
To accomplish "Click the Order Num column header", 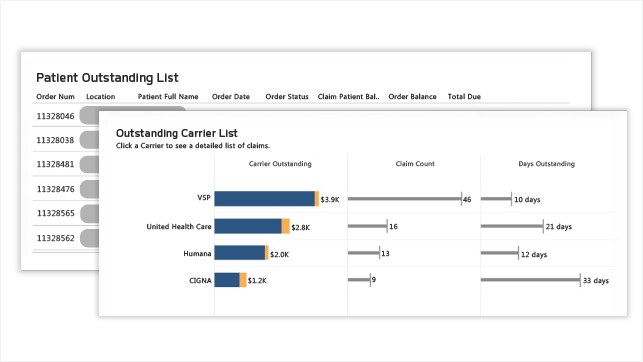I will (x=55, y=97).
